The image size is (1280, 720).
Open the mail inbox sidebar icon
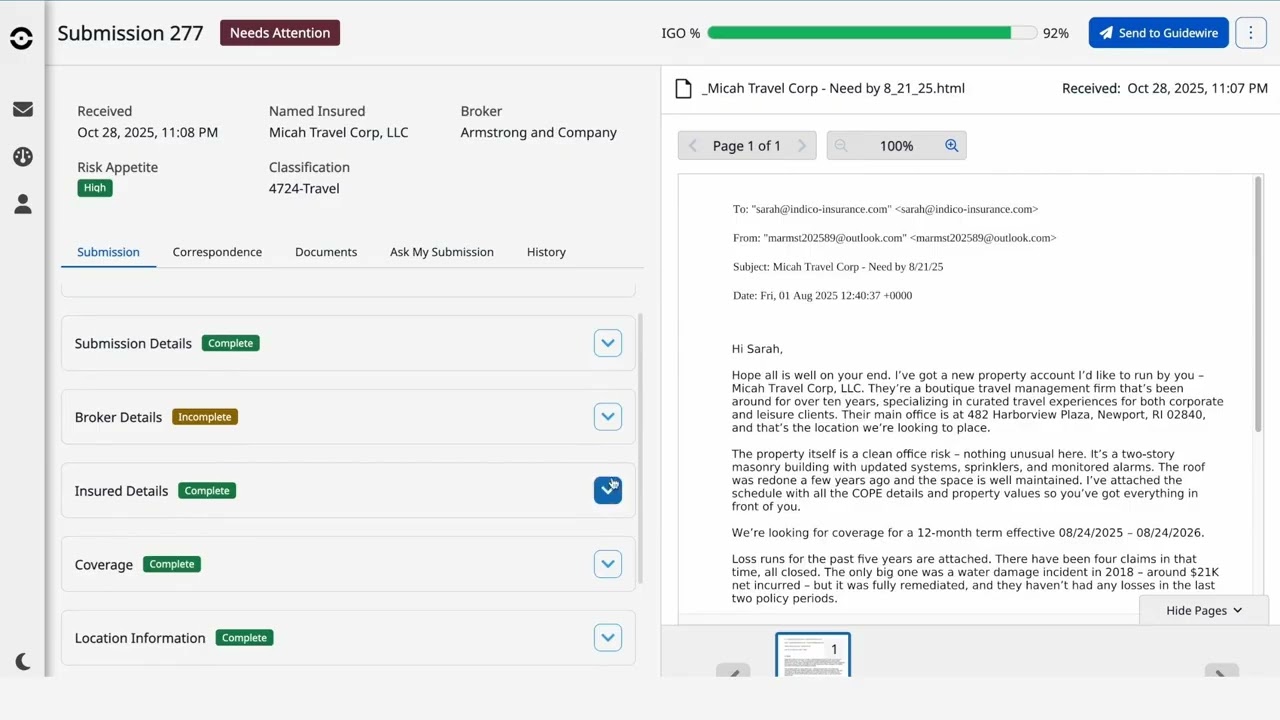point(22,109)
